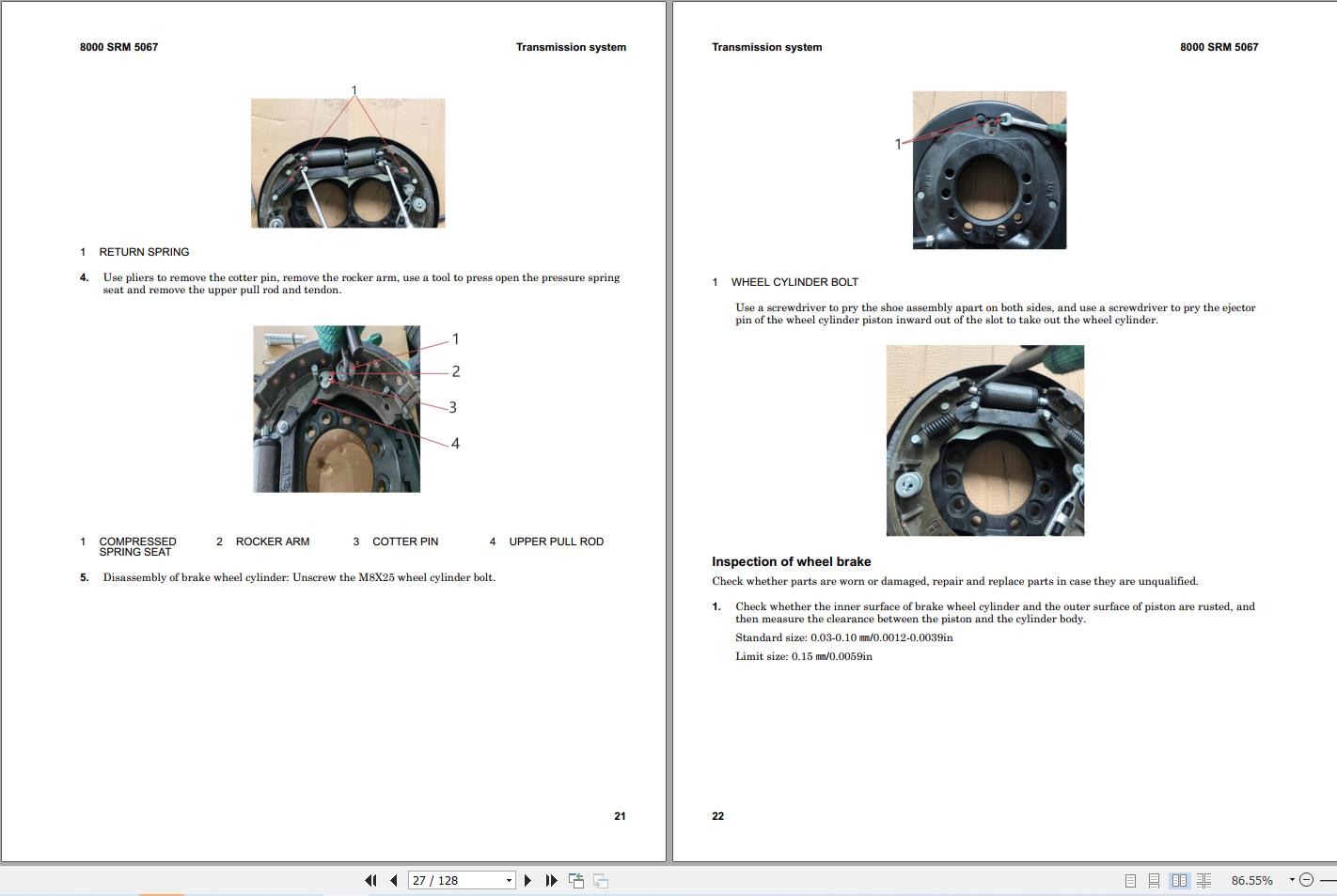The image size is (1337, 896).
Task: Click page number 21 footer
Action: tap(620, 816)
